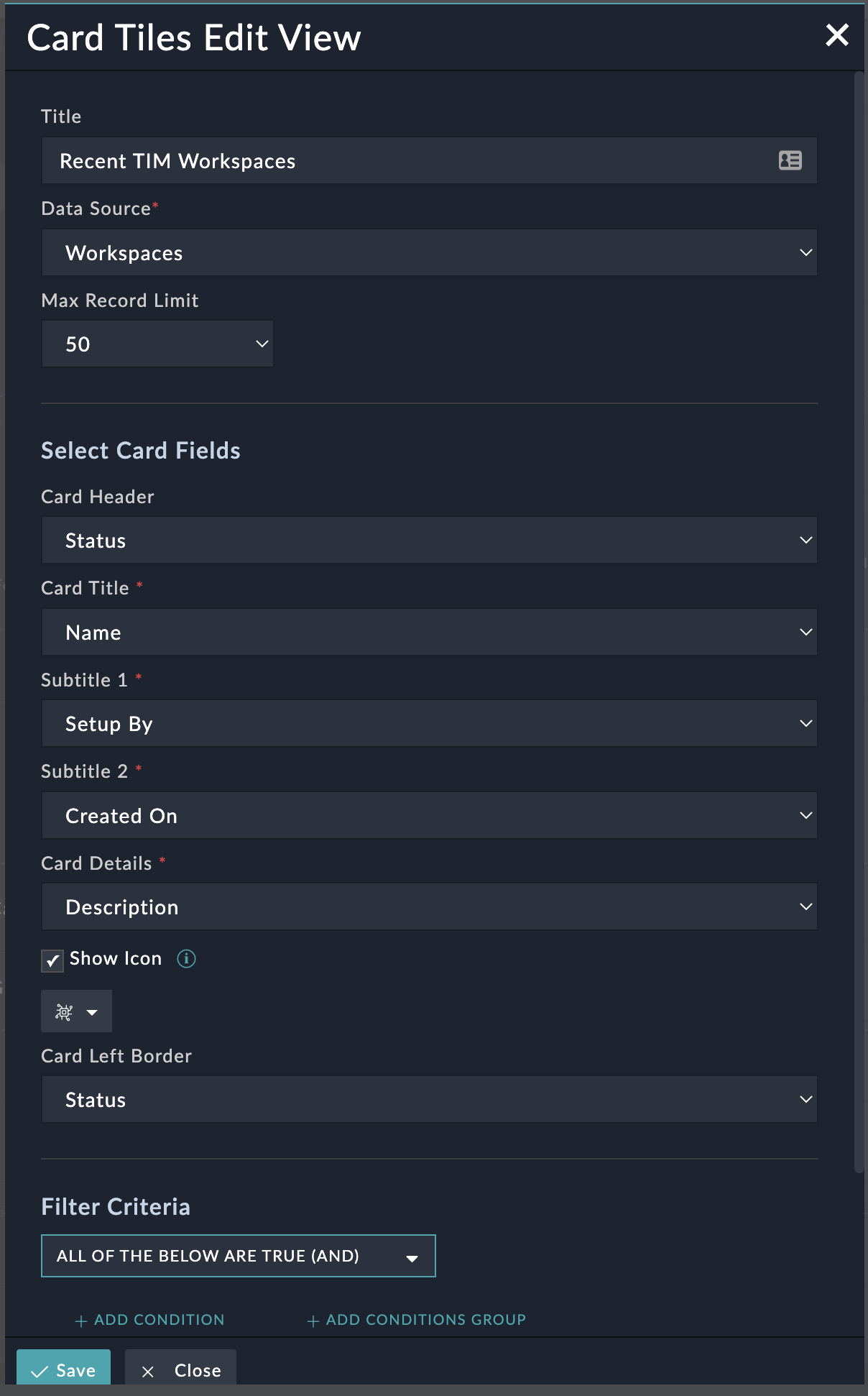Open the Card Details dropdown
868x1396 pixels.
(429, 907)
